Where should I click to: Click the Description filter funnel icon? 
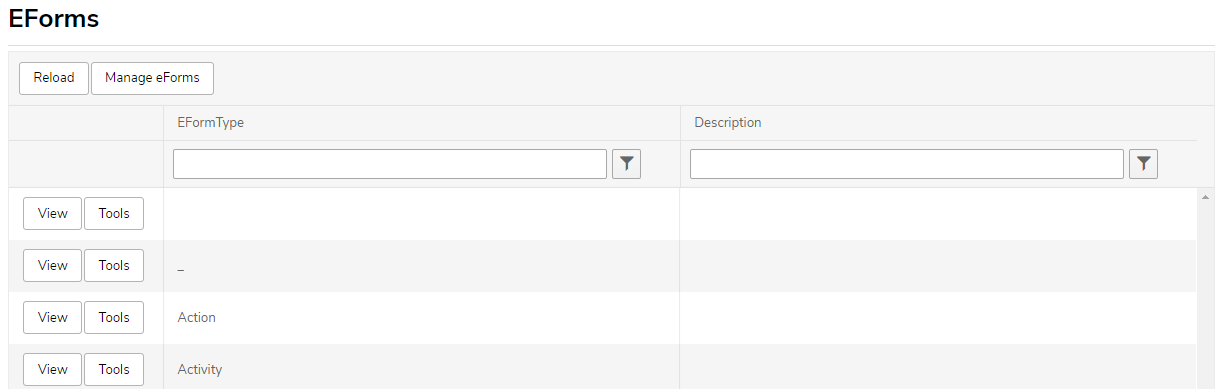[1143, 164]
